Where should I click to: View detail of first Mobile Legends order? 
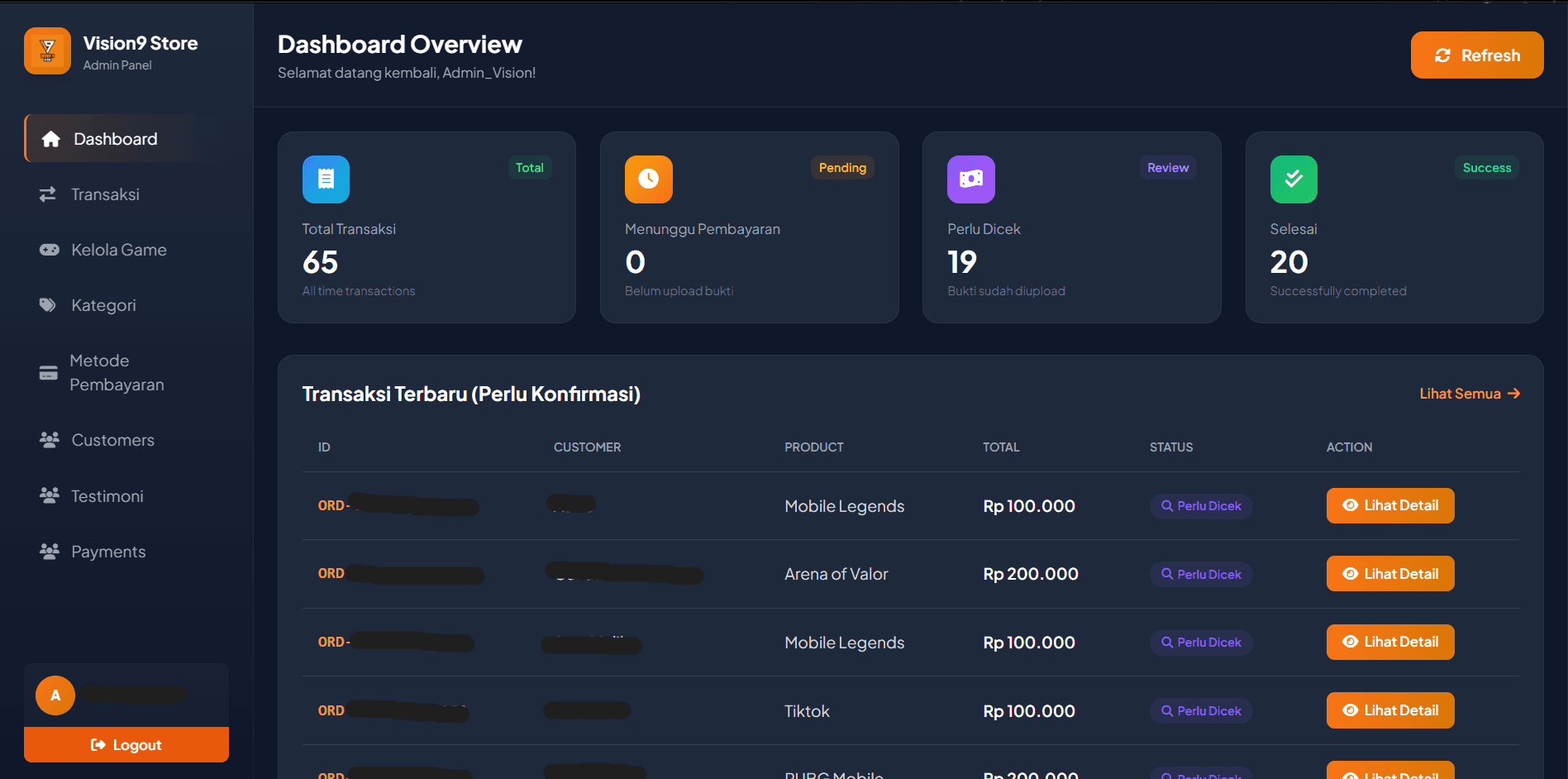point(1390,505)
